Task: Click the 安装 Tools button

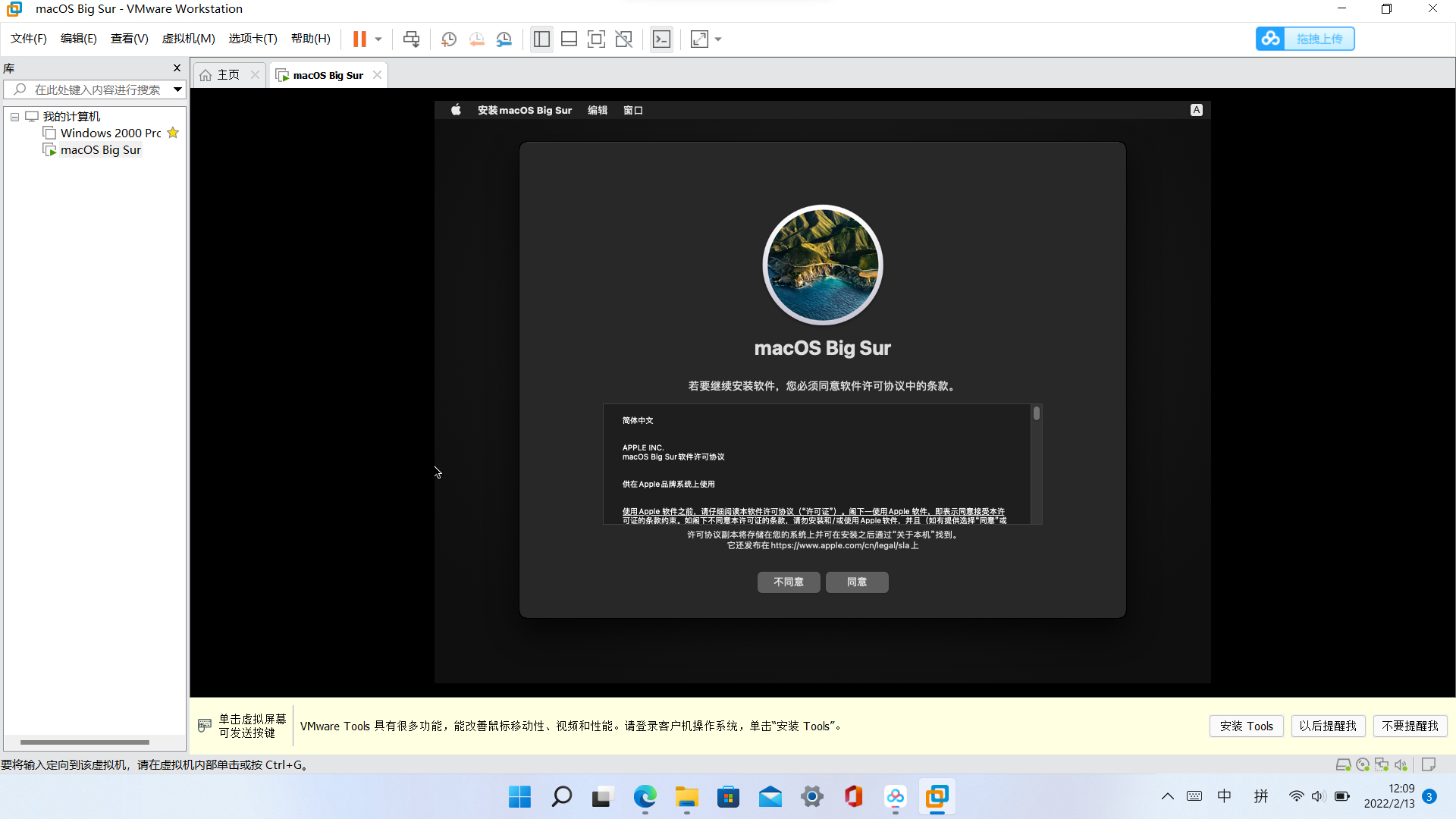Action: tap(1246, 726)
